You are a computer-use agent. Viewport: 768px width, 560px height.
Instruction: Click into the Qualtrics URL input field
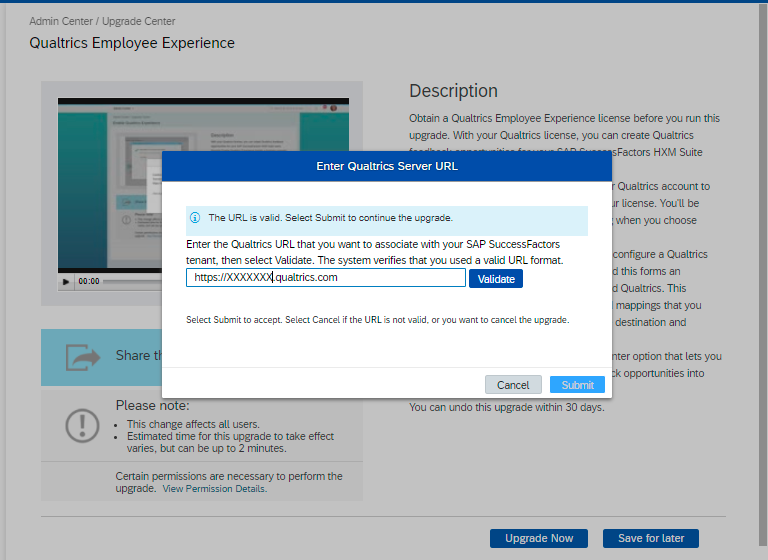[x=326, y=277]
